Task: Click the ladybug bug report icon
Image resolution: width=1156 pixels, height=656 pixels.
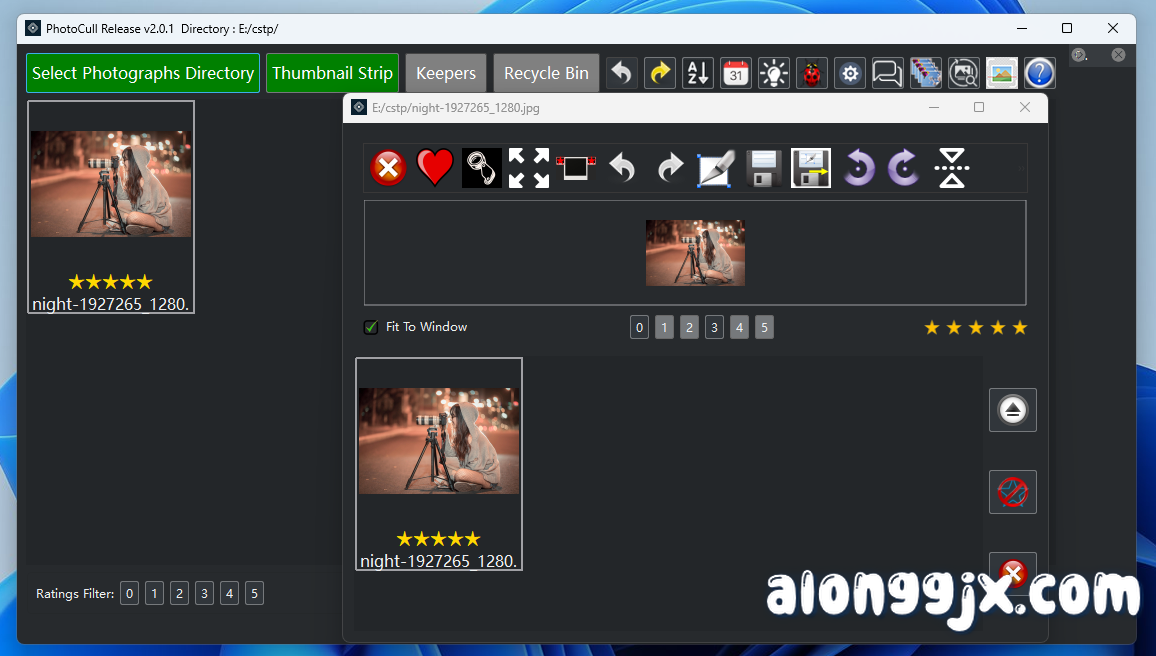Action: coord(811,73)
